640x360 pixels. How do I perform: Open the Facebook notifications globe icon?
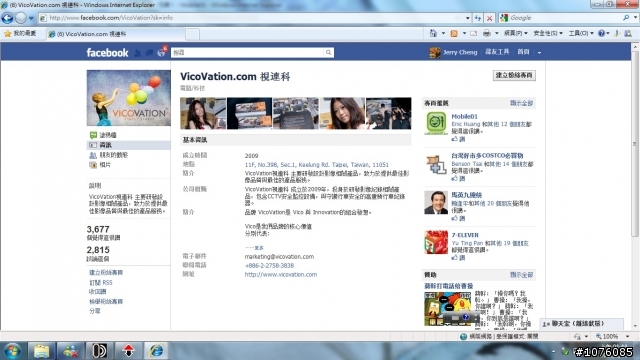161,53
